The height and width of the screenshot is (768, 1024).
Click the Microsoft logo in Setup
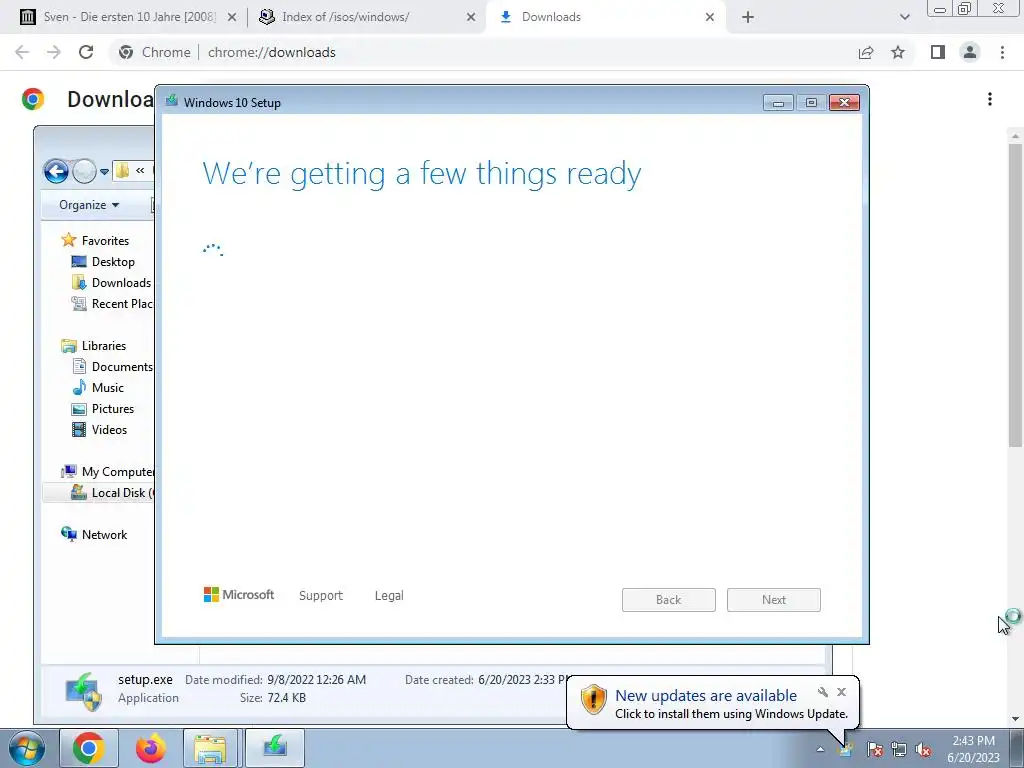[x=239, y=594]
